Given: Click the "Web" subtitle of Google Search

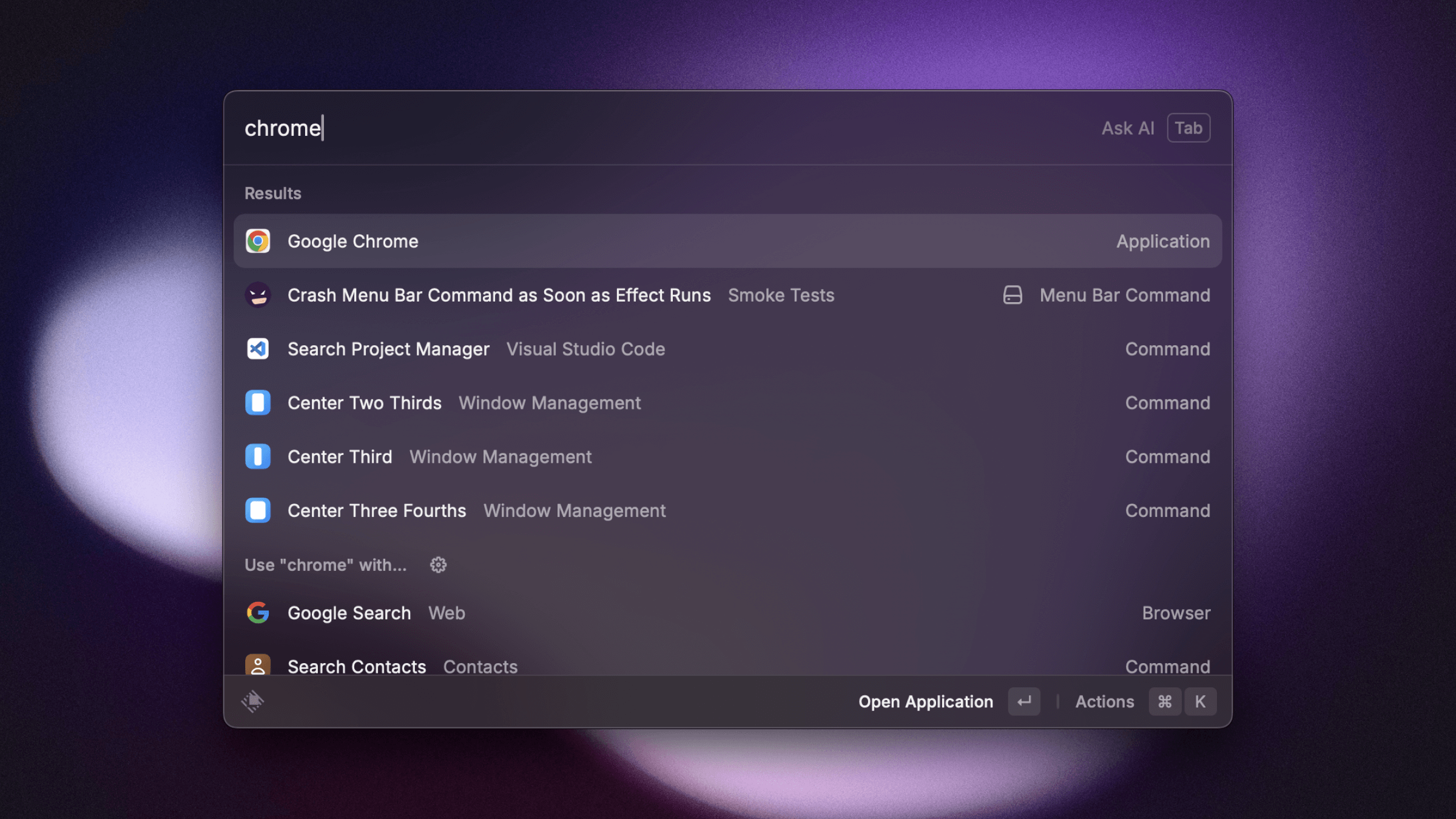Looking at the screenshot, I should coord(447,613).
